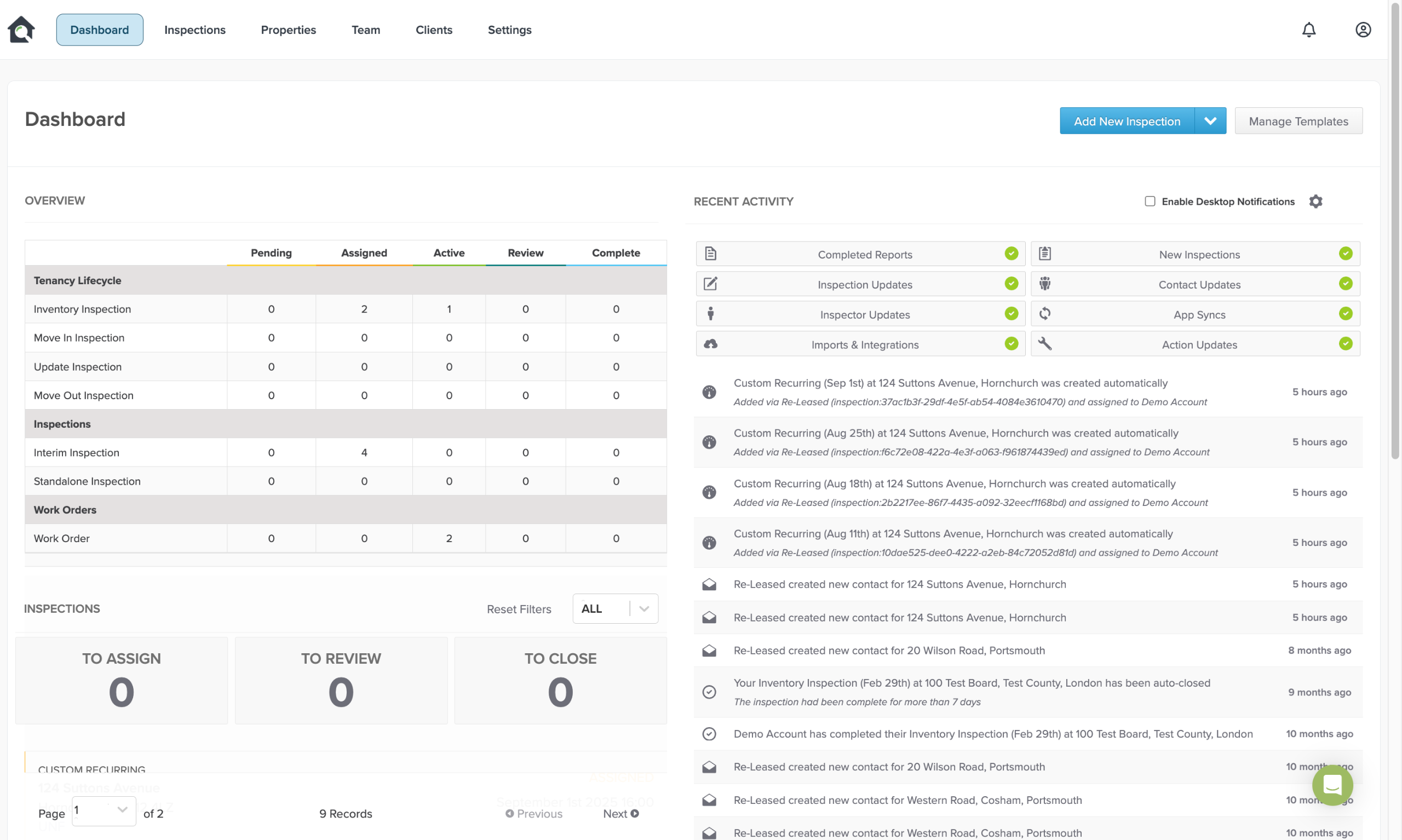Open the ALL inspections filter dropdown
This screenshot has height=840, width=1402.
[x=614, y=608]
